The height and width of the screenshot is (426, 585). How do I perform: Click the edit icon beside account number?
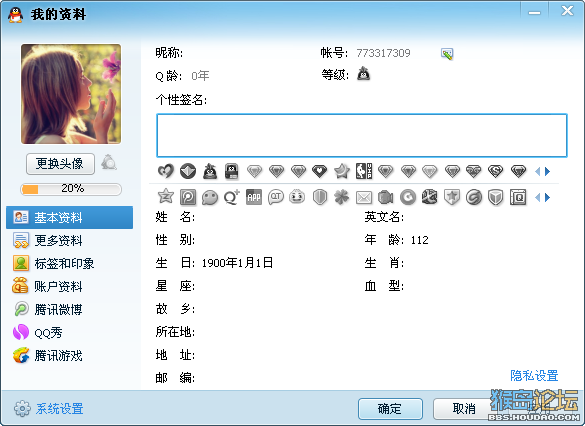(x=447, y=54)
